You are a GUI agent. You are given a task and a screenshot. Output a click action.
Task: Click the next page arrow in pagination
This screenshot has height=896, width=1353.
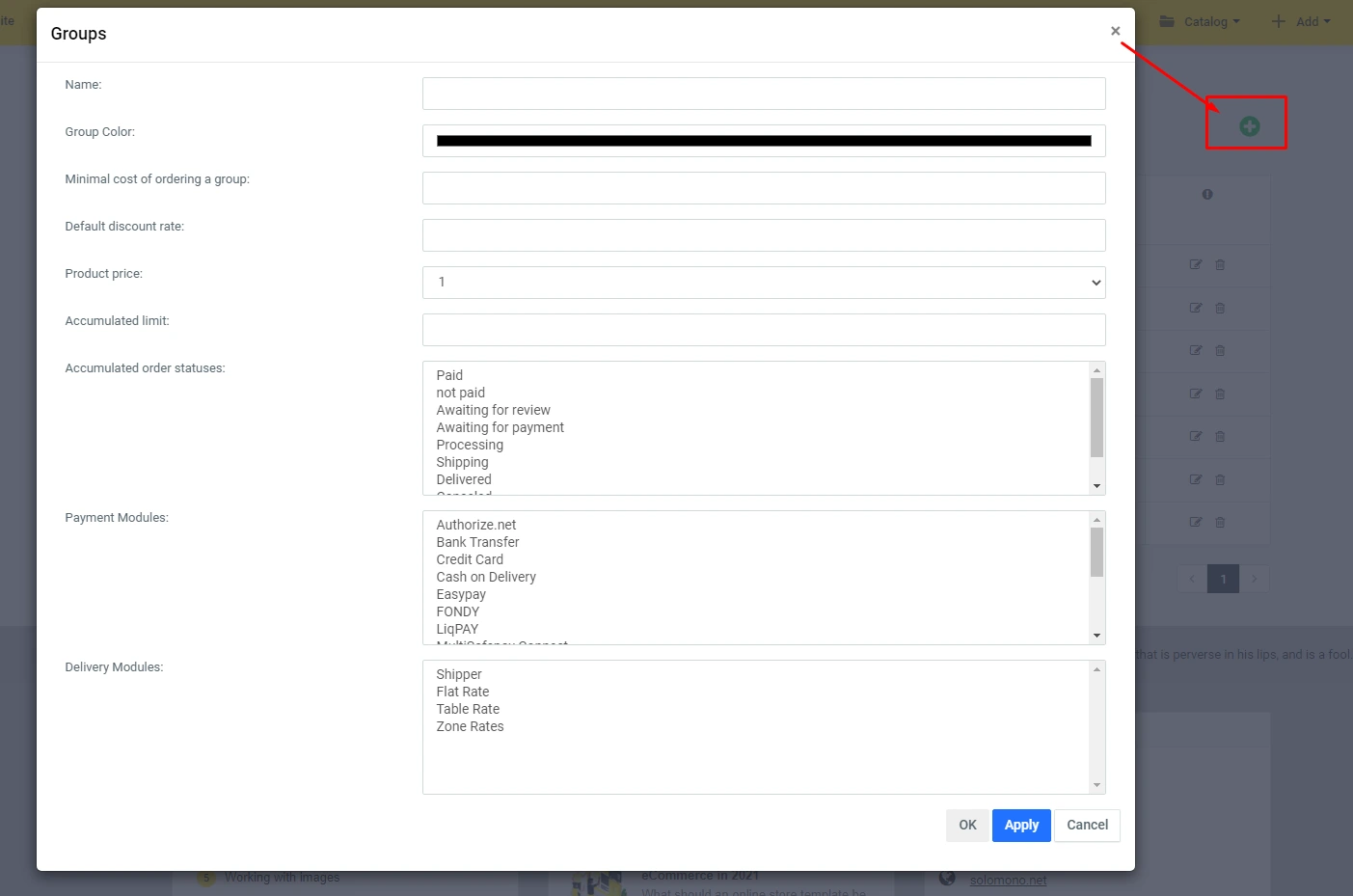click(1254, 579)
